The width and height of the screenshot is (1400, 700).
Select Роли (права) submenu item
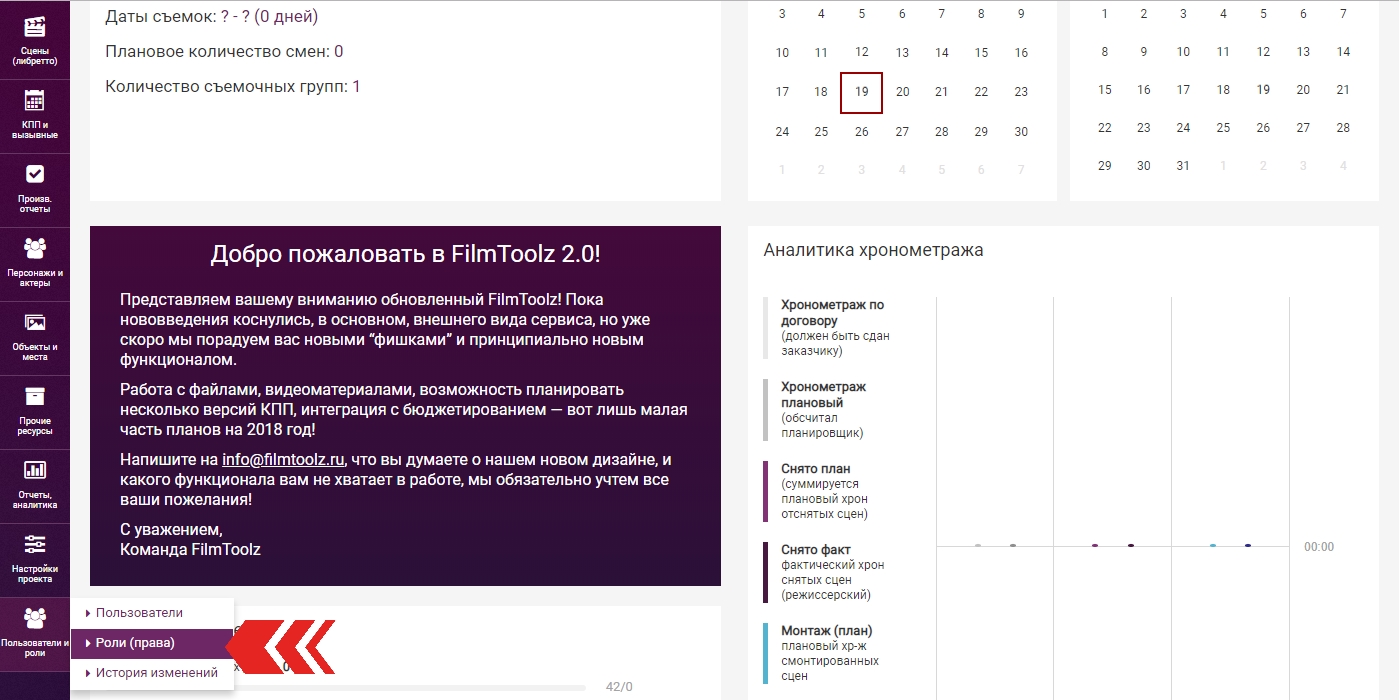coord(152,643)
